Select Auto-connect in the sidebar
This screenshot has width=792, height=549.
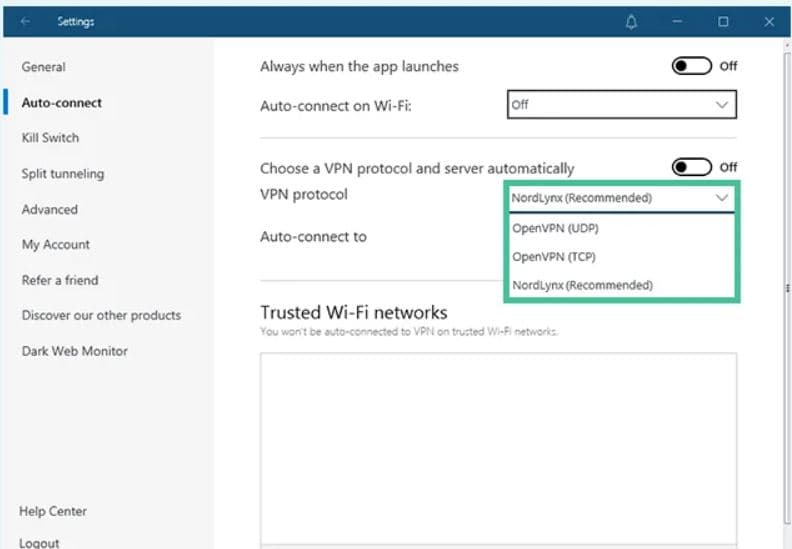[x=62, y=103]
